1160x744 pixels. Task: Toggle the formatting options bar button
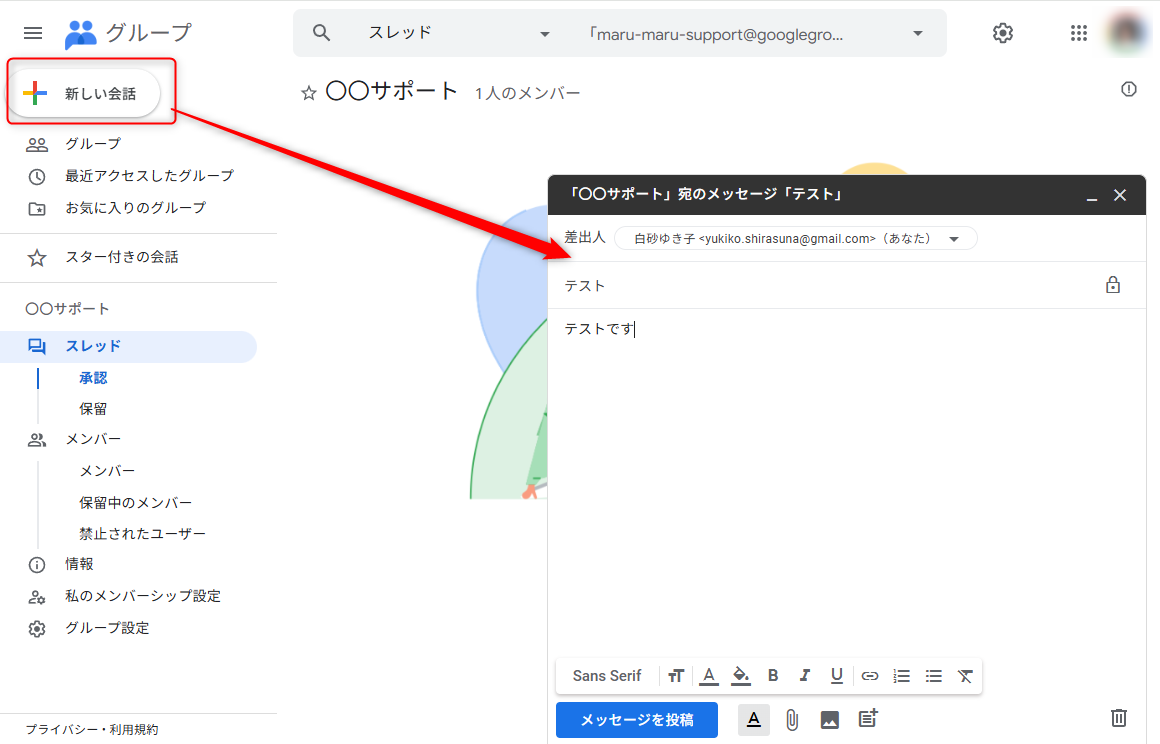755,719
